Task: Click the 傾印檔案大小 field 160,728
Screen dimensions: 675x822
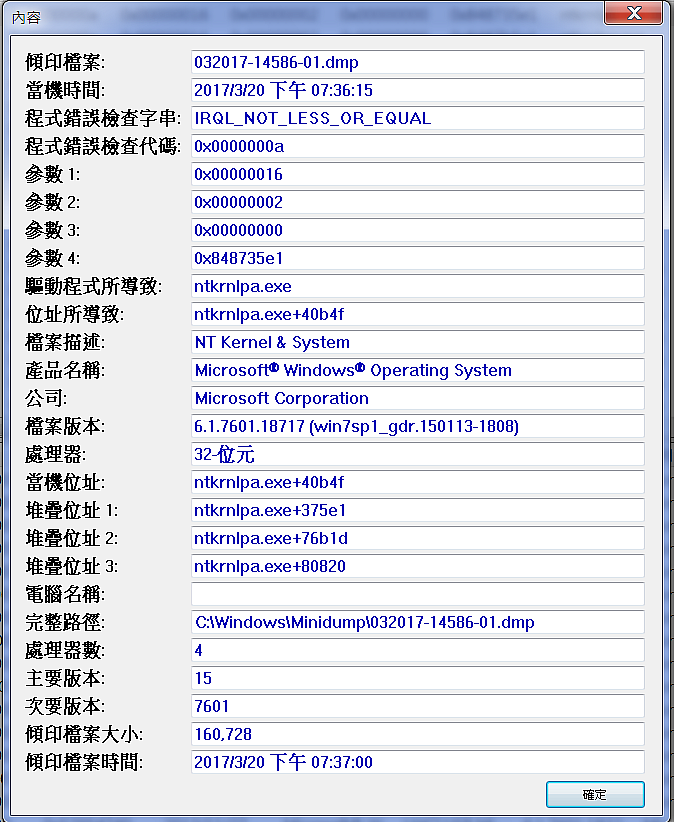Action: click(x=418, y=734)
